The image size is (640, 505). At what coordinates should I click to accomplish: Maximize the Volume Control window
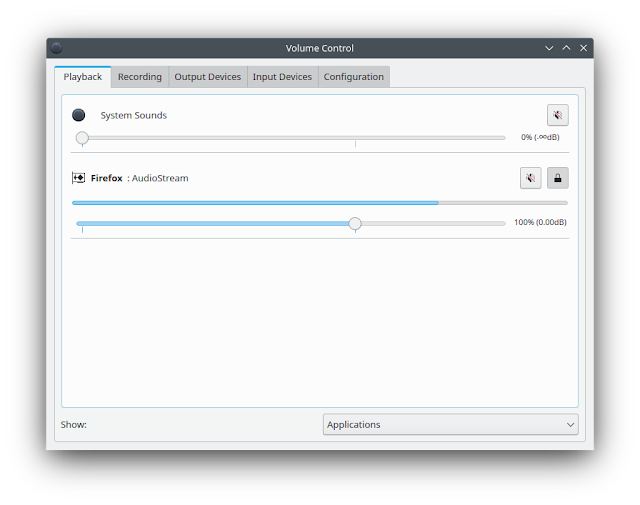566,48
